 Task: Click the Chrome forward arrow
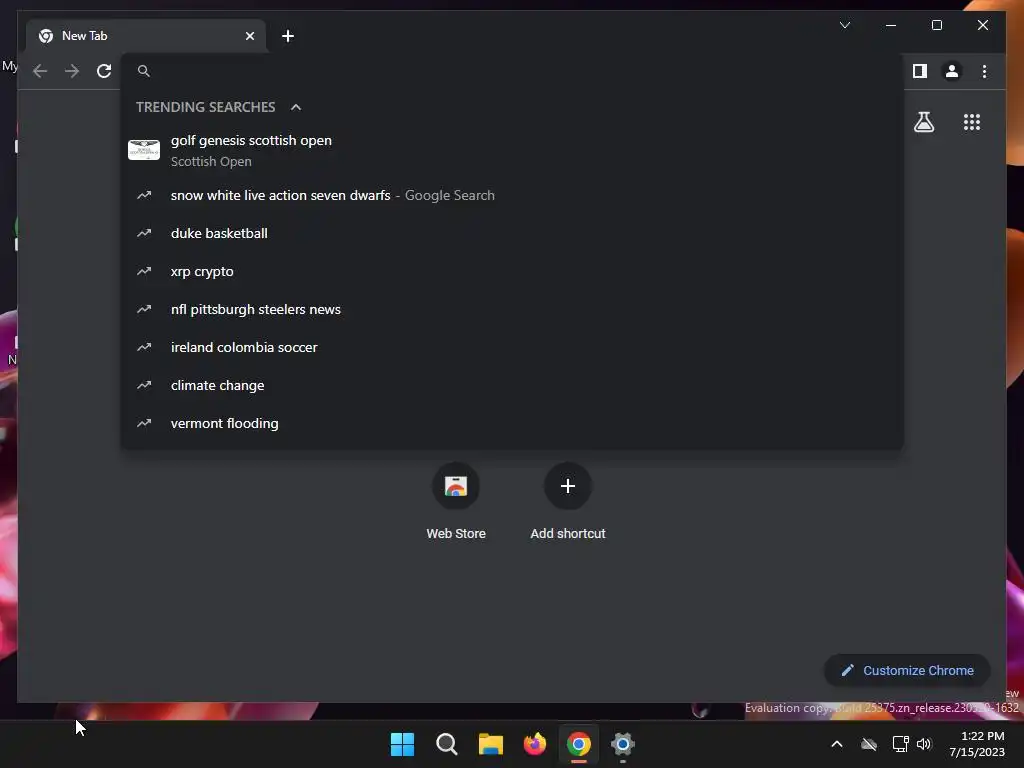tap(72, 71)
